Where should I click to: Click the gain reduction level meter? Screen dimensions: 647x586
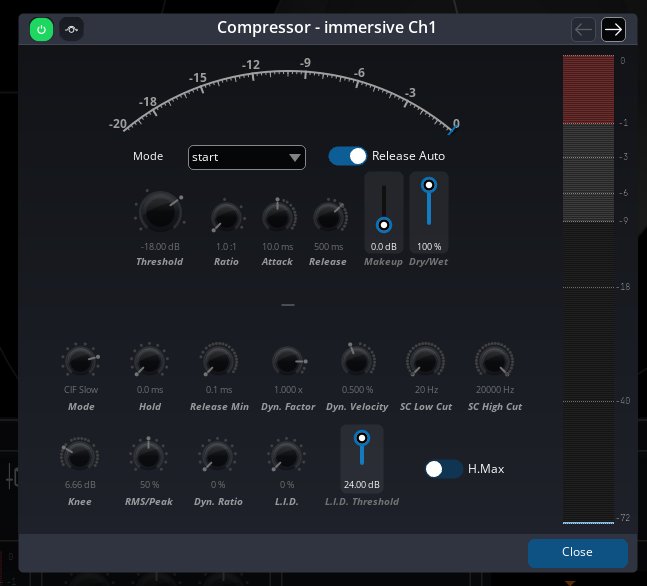(x=588, y=288)
